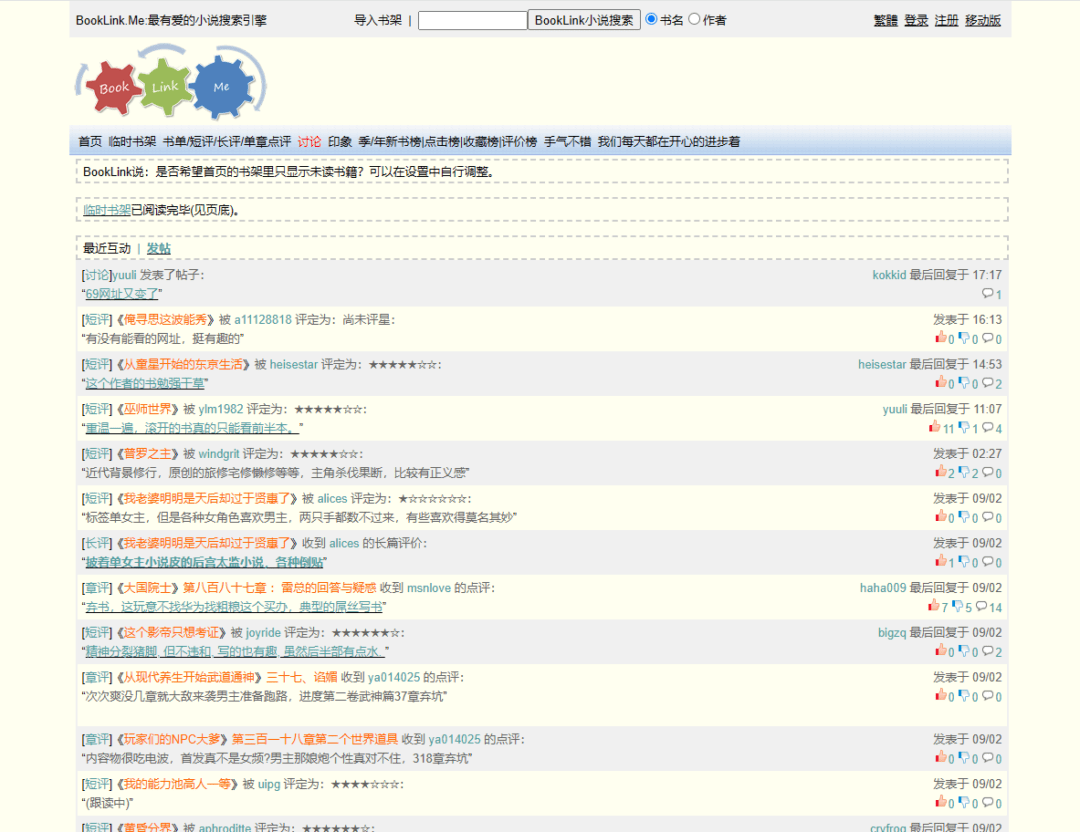Image resolution: width=1080 pixels, height=832 pixels.
Task: Click the 发帖 link
Action: [x=159, y=248]
